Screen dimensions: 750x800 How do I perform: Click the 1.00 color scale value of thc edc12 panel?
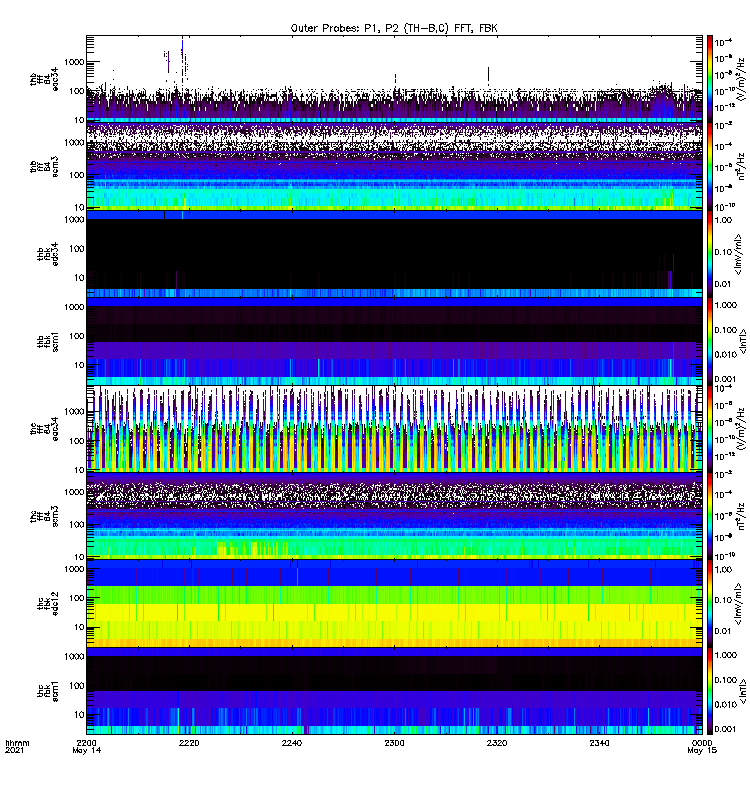[x=723, y=569]
